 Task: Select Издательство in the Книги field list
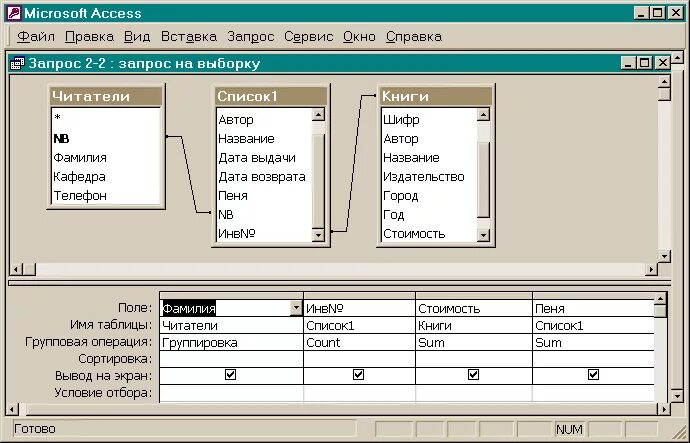coord(429,176)
